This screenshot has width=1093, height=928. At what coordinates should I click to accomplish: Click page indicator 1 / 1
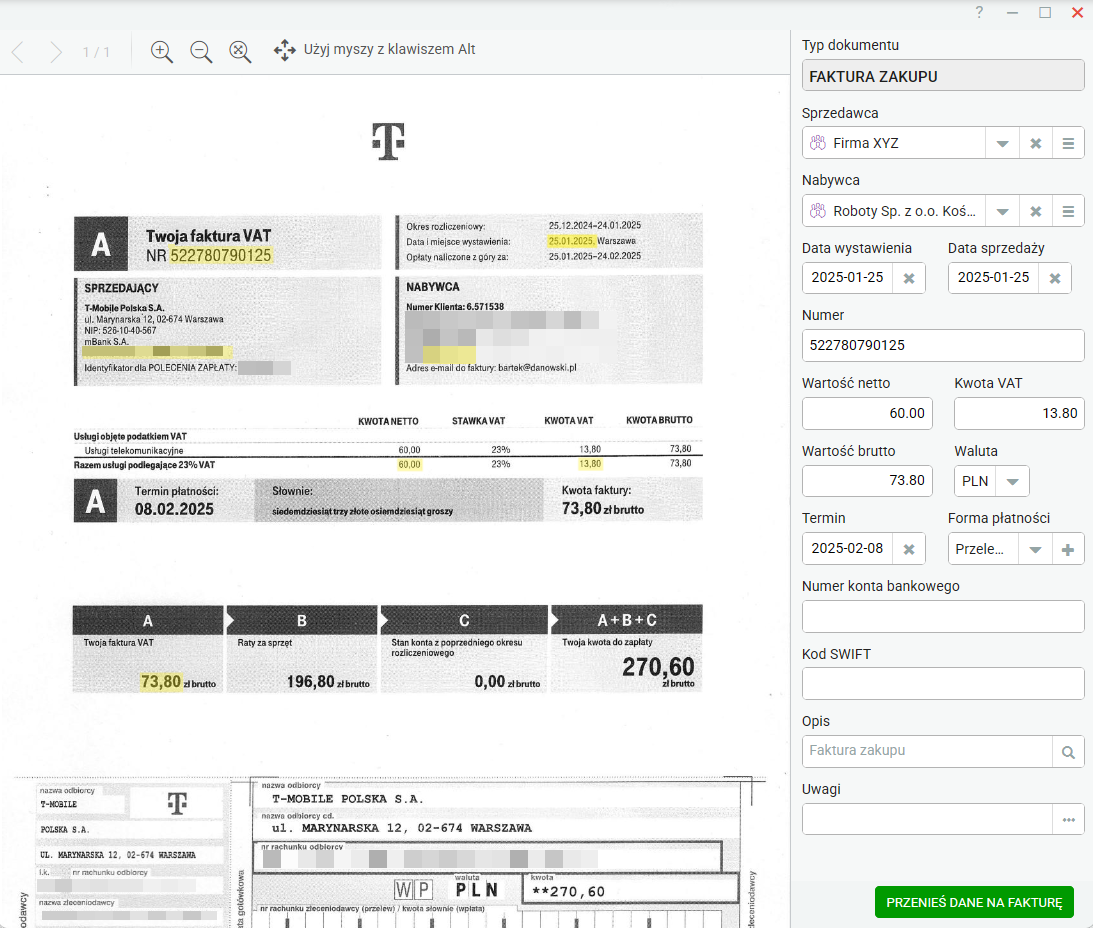pyautogui.click(x=96, y=52)
